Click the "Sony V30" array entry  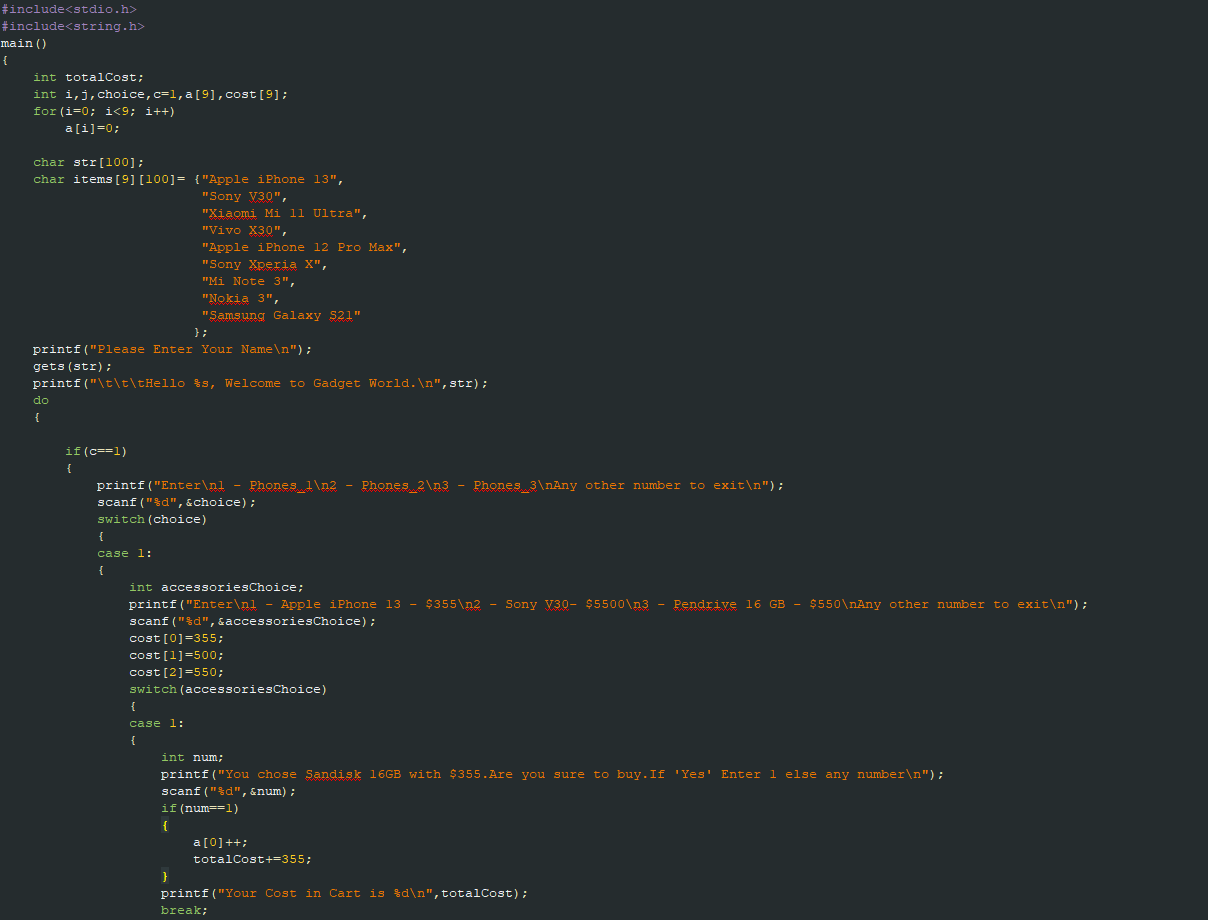coord(245,196)
